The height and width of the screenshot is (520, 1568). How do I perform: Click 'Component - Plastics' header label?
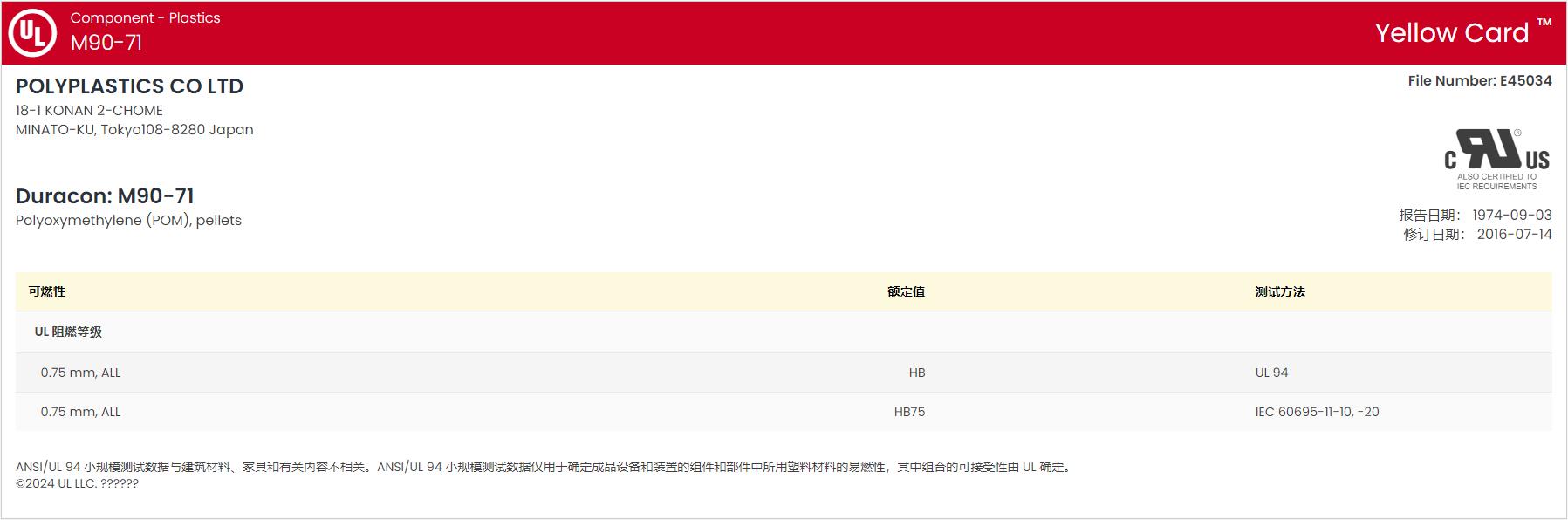pos(145,17)
